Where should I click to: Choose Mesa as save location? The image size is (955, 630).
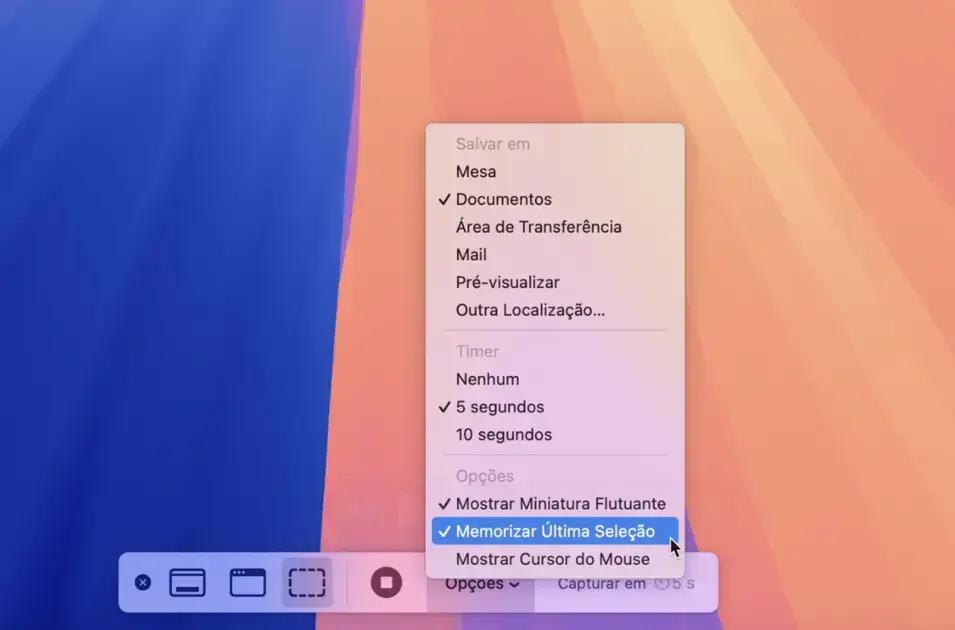(x=555, y=172)
